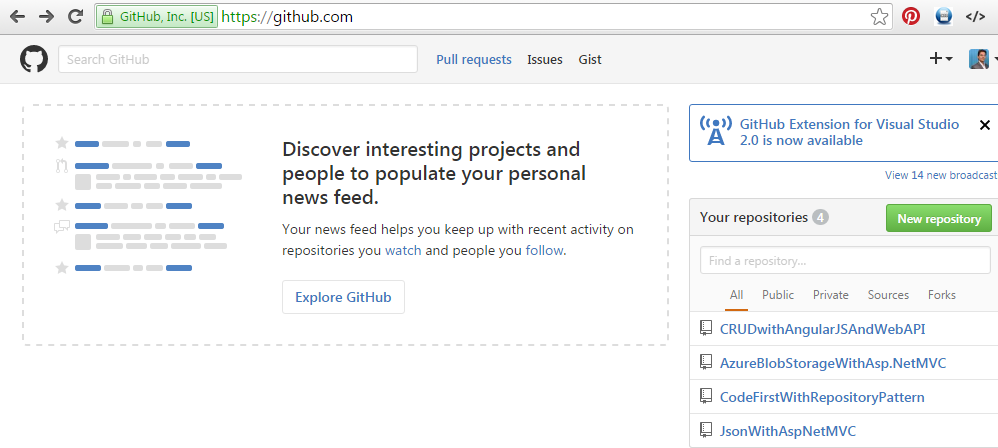Image resolution: width=998 pixels, height=448 pixels.
Task: Reload the page with refresh icon
Action: [76, 17]
